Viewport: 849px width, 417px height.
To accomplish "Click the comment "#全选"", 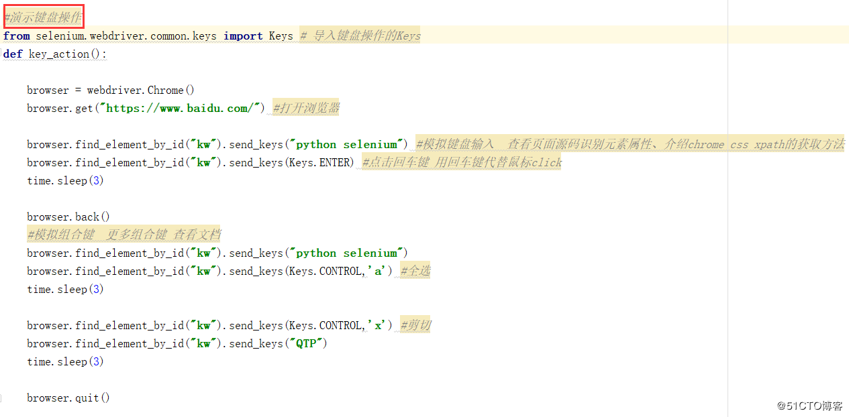I will (x=415, y=271).
